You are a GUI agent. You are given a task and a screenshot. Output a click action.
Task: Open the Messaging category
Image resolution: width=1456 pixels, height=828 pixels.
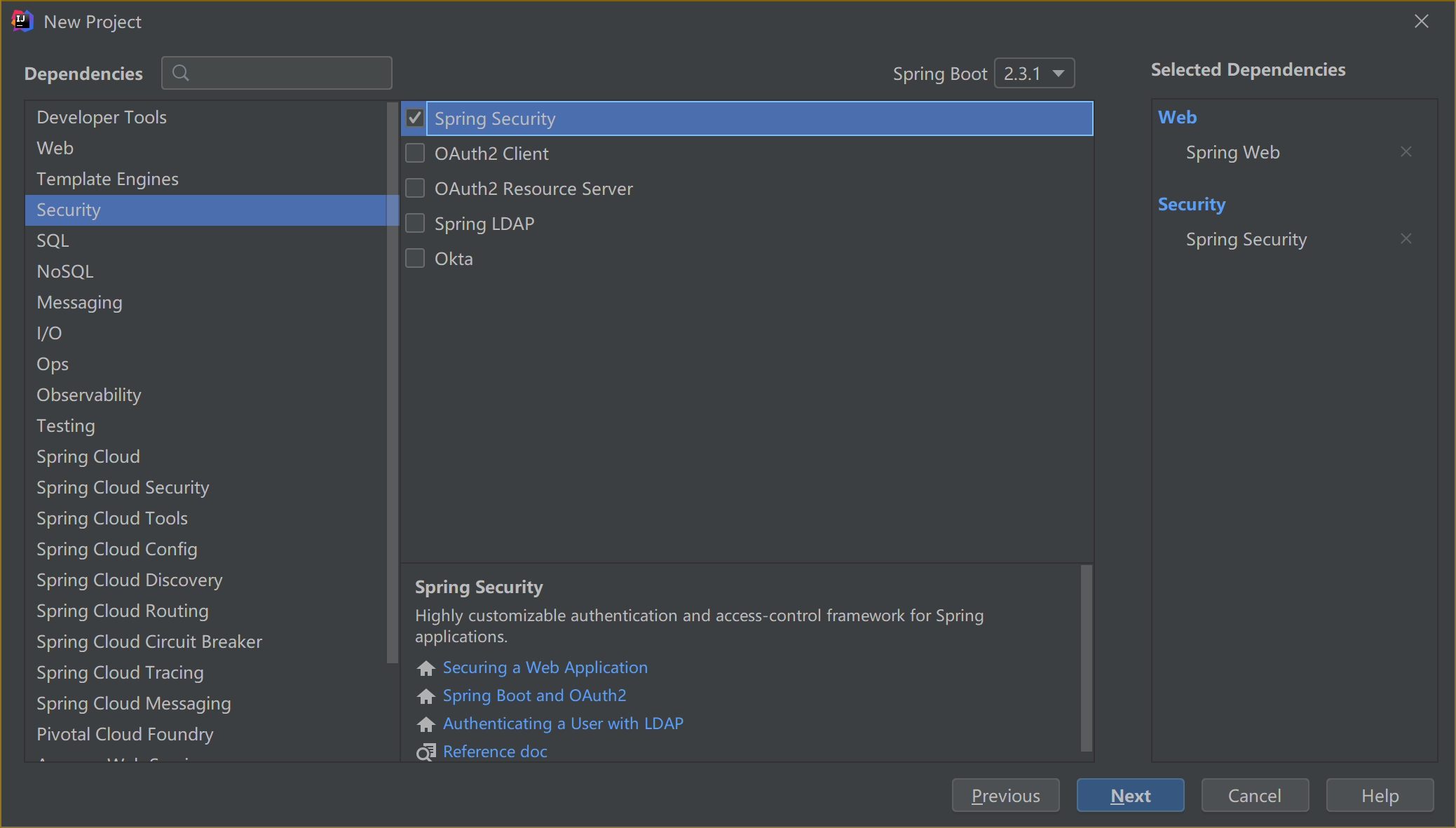(206, 302)
